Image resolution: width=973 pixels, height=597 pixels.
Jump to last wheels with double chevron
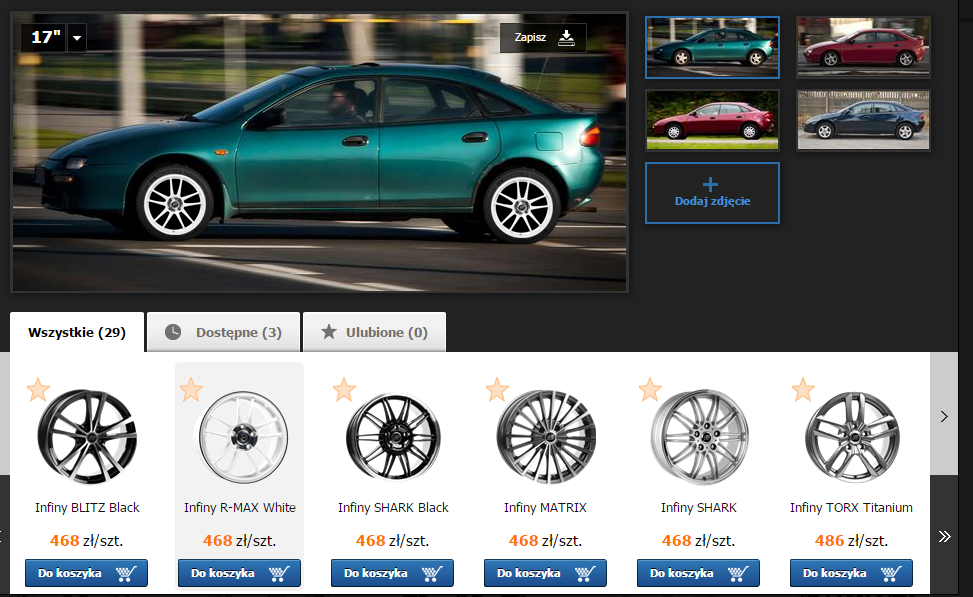(944, 536)
